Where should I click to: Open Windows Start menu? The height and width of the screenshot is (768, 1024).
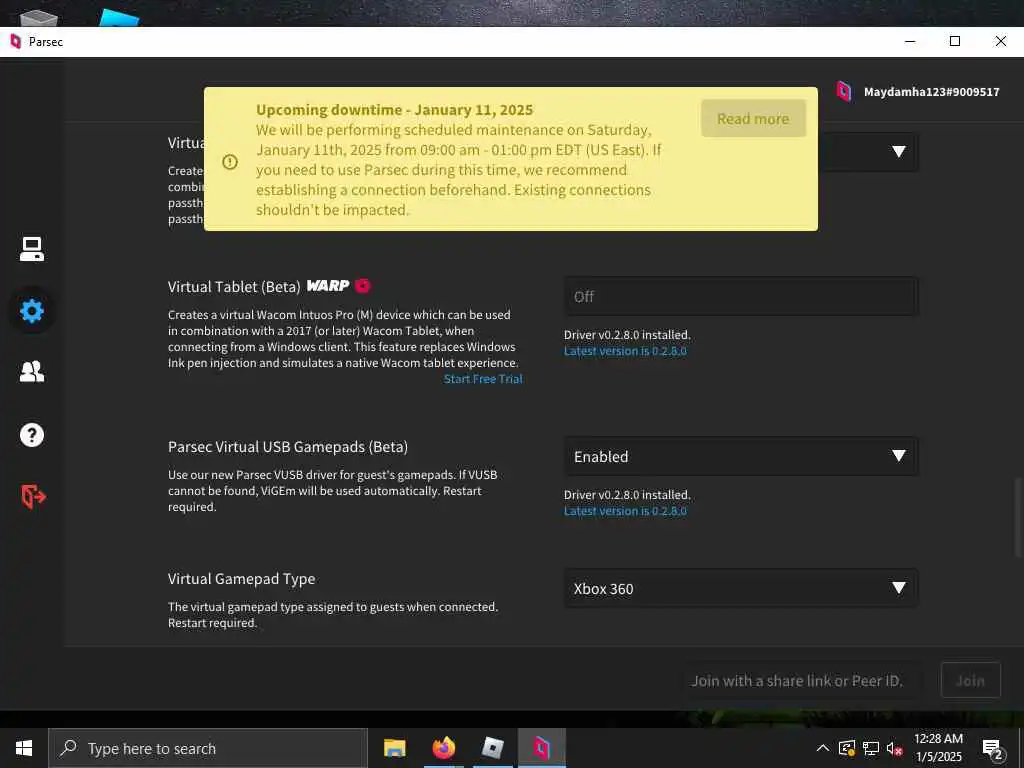coord(24,748)
